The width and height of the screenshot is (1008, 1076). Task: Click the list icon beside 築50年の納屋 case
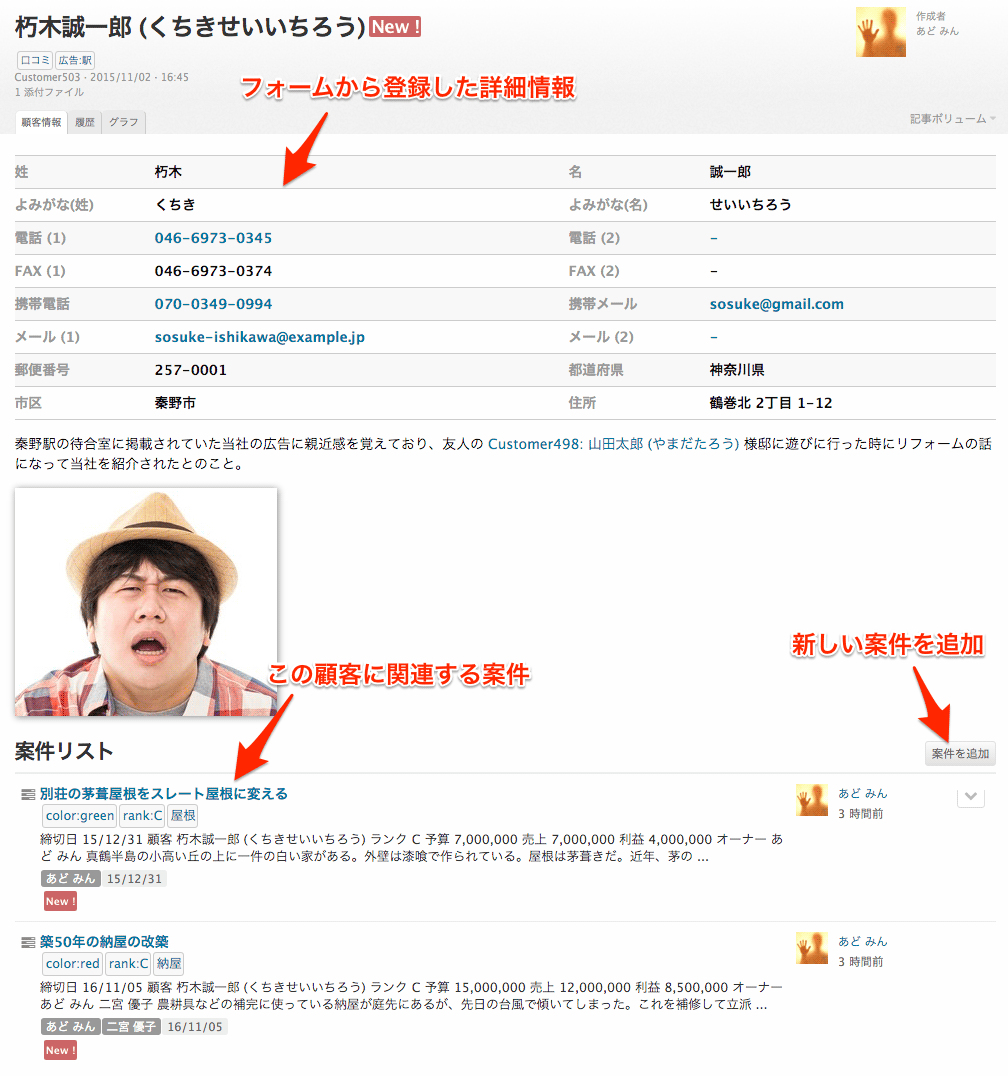[28, 943]
